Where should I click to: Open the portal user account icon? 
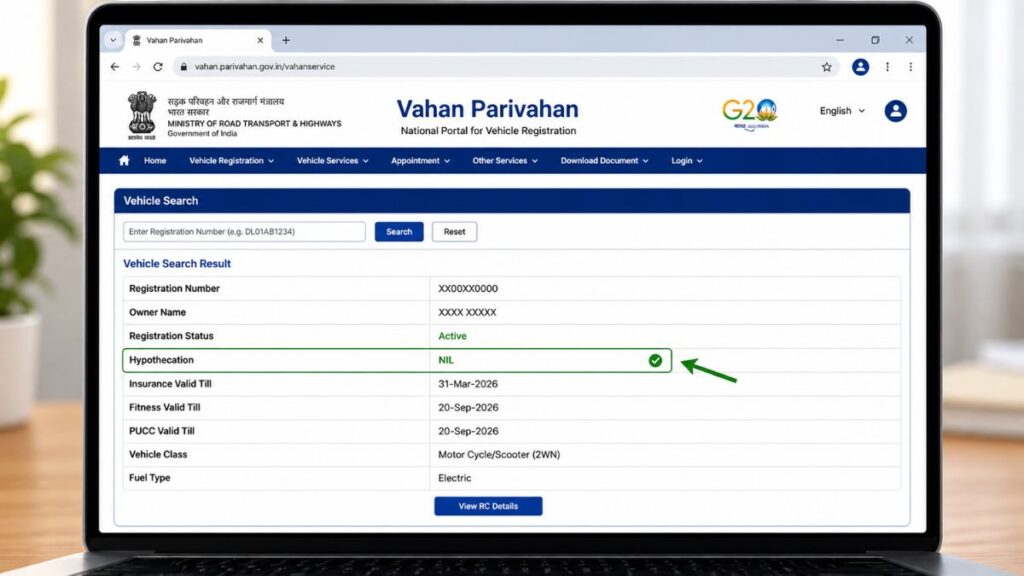point(895,111)
